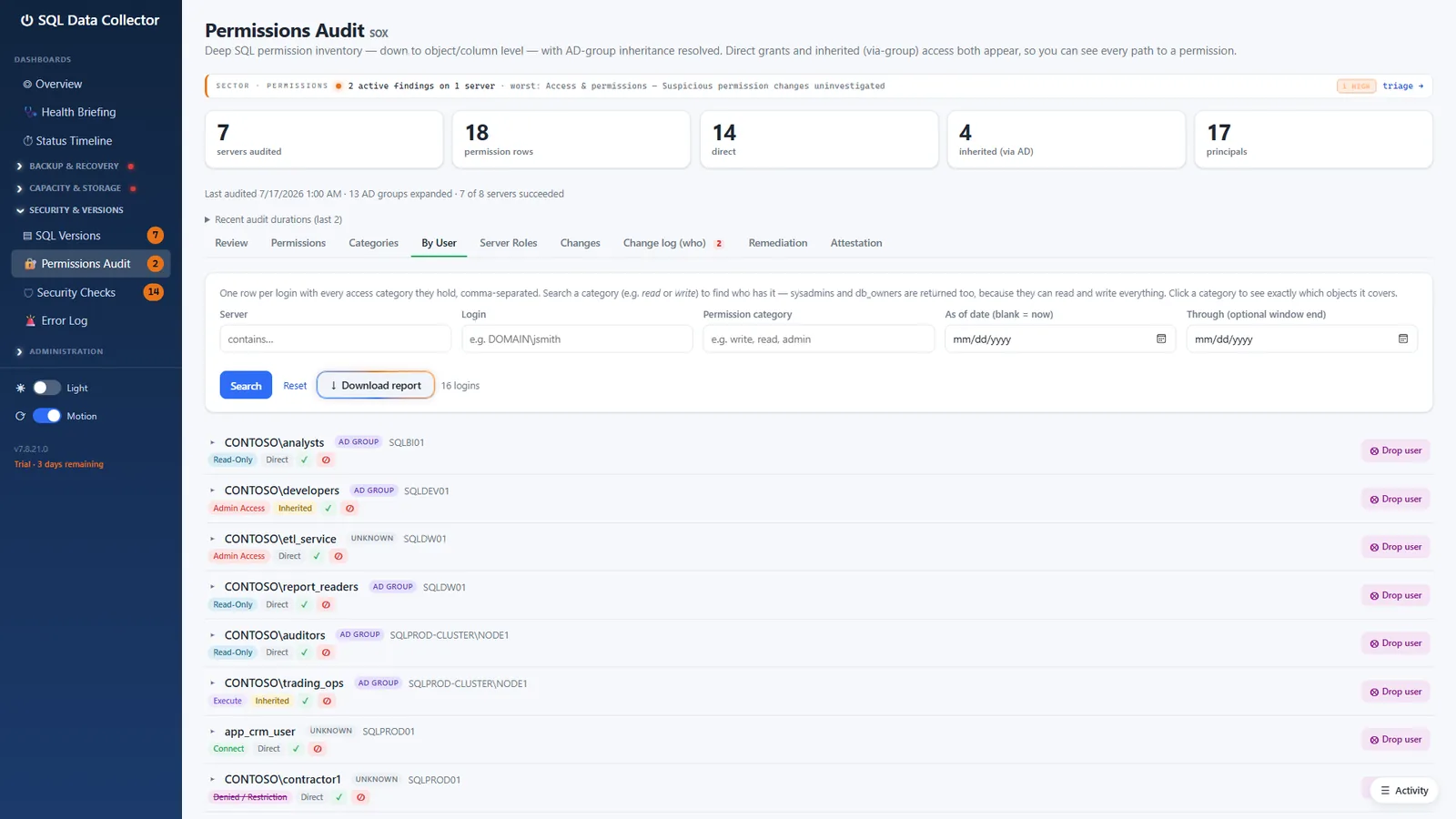The width and height of the screenshot is (1456, 819).
Task: Toggle the Light theme switch
Action: 46,388
